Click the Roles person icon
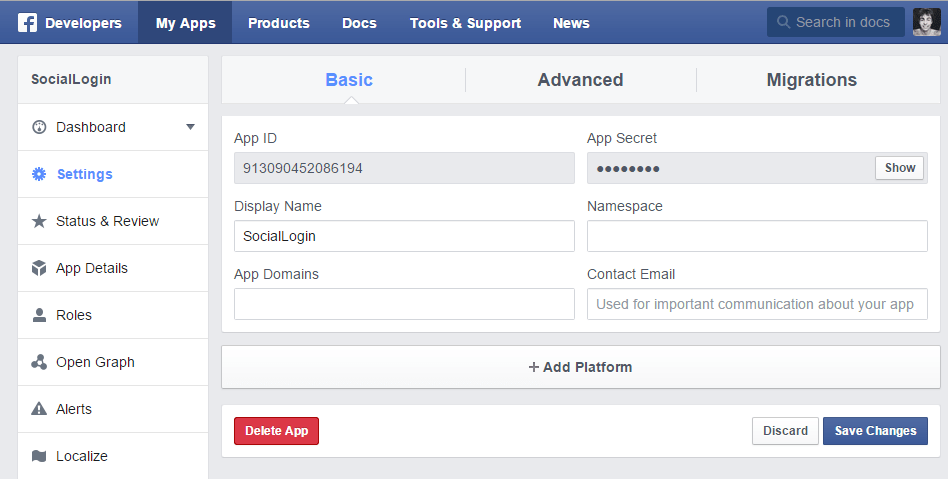This screenshot has height=479, width=948. [39, 315]
